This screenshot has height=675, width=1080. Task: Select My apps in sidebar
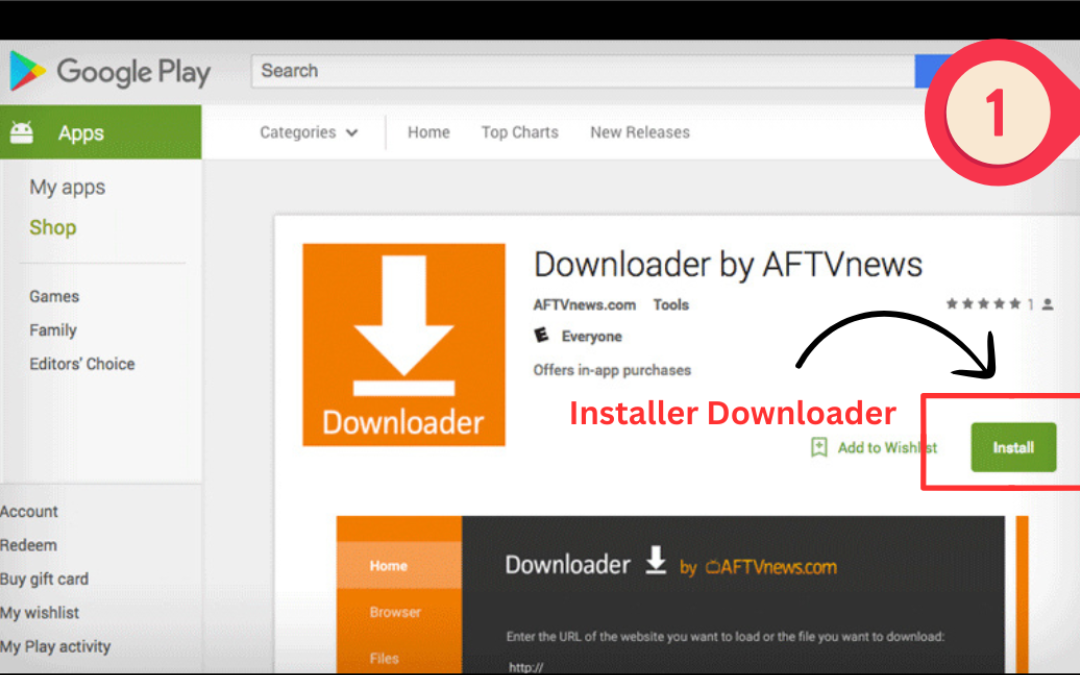pyautogui.click(x=67, y=187)
